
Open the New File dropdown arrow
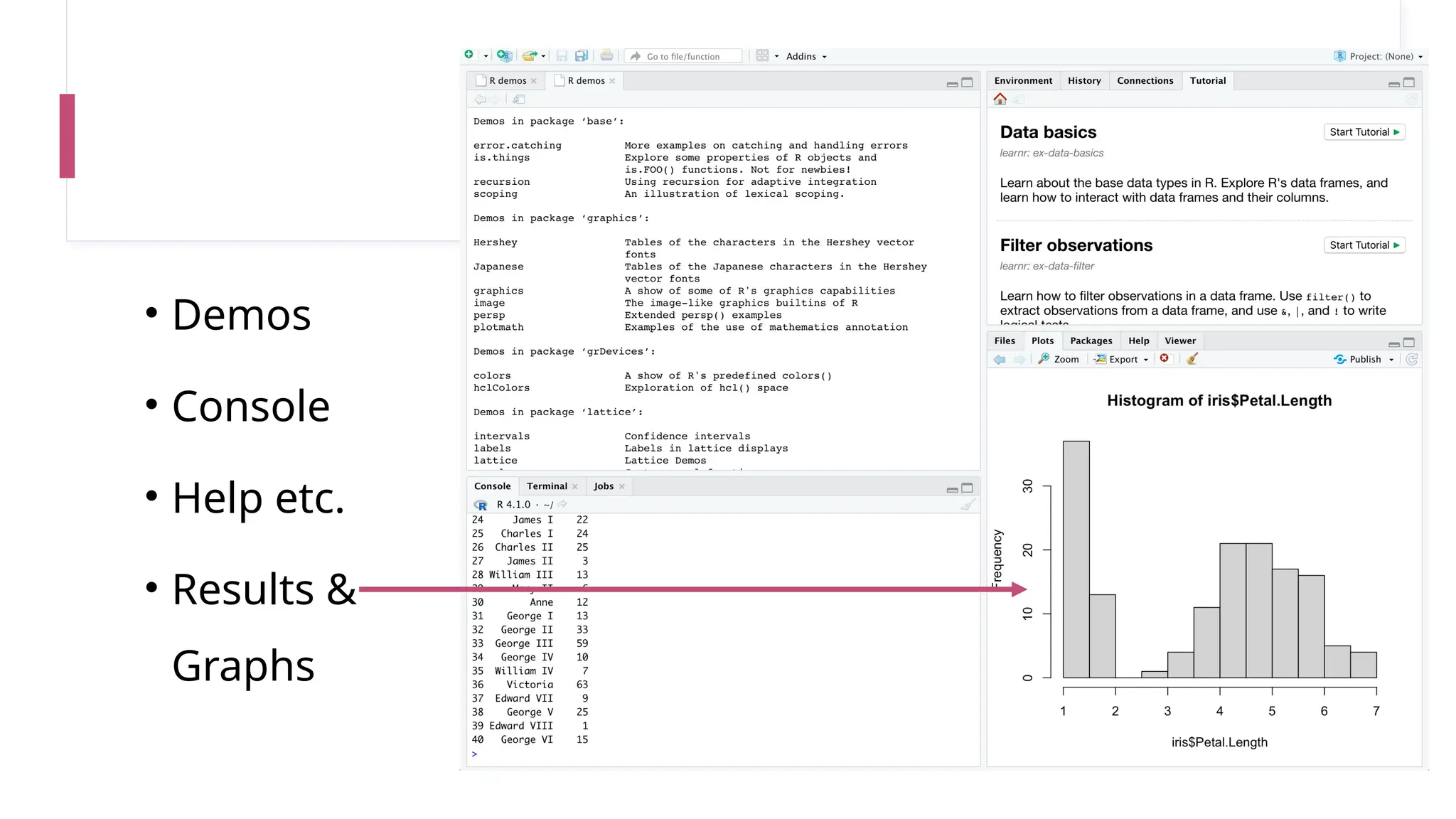pos(486,56)
